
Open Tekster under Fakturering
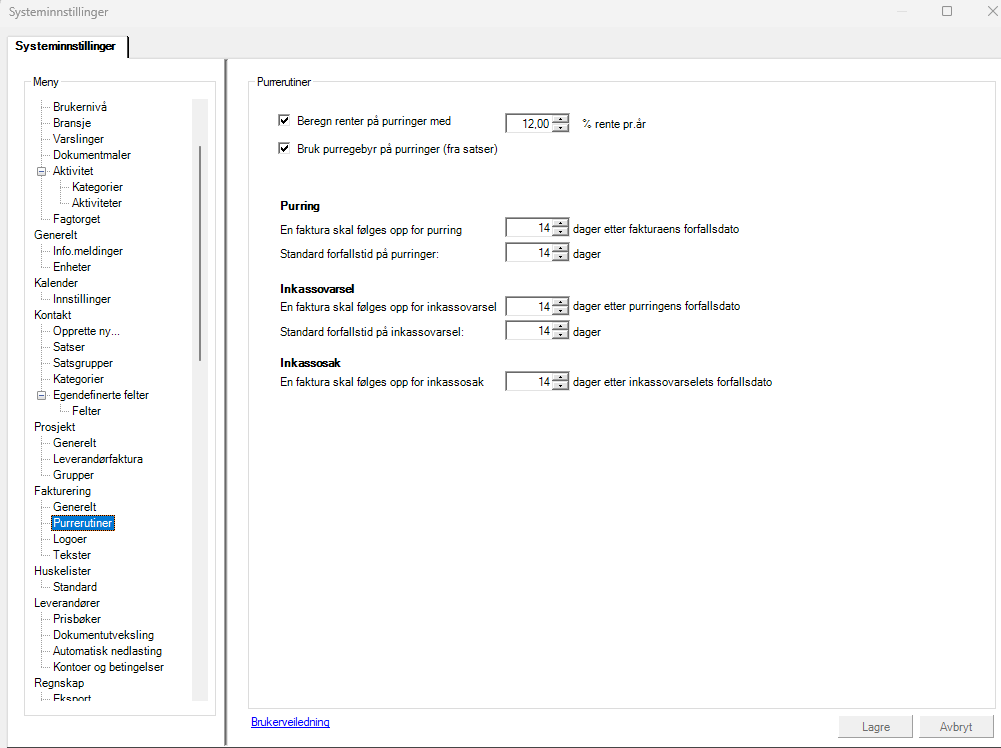coord(72,555)
